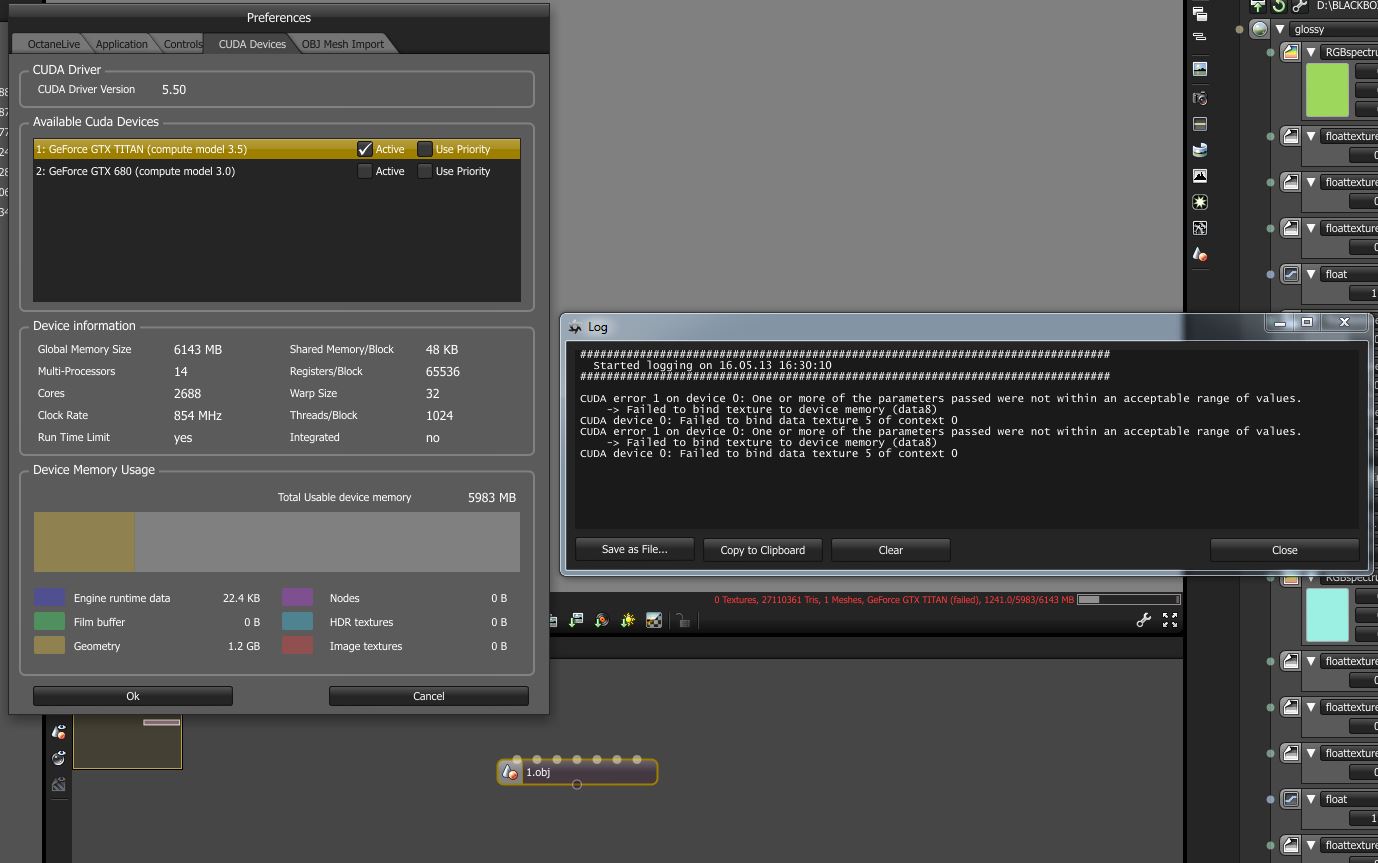Click the green reload arrow in node inspector
The height and width of the screenshot is (863, 1378).
(x=1278, y=6)
